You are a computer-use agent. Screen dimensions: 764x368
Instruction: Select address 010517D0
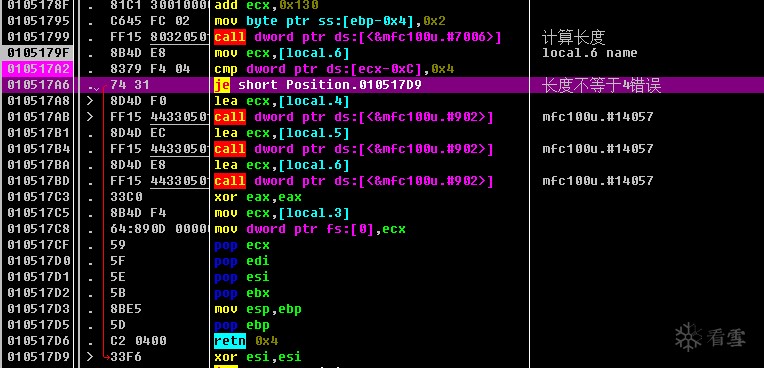38,261
